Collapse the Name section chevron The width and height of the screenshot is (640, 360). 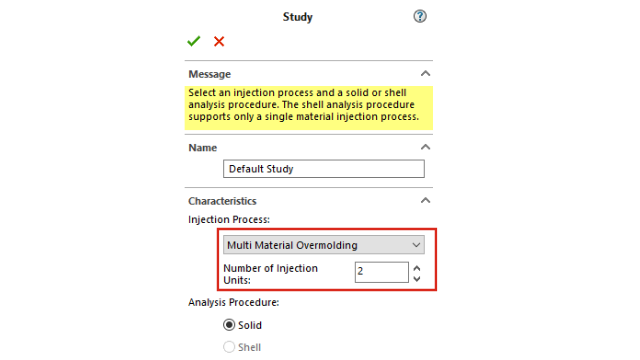tap(425, 147)
